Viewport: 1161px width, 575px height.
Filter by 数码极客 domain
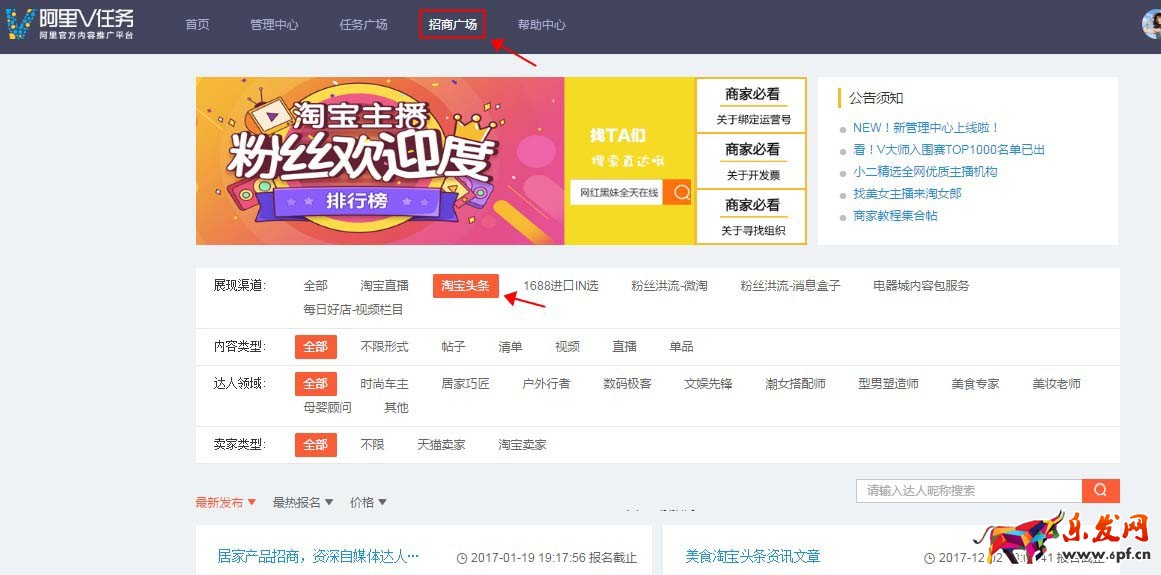(x=627, y=384)
